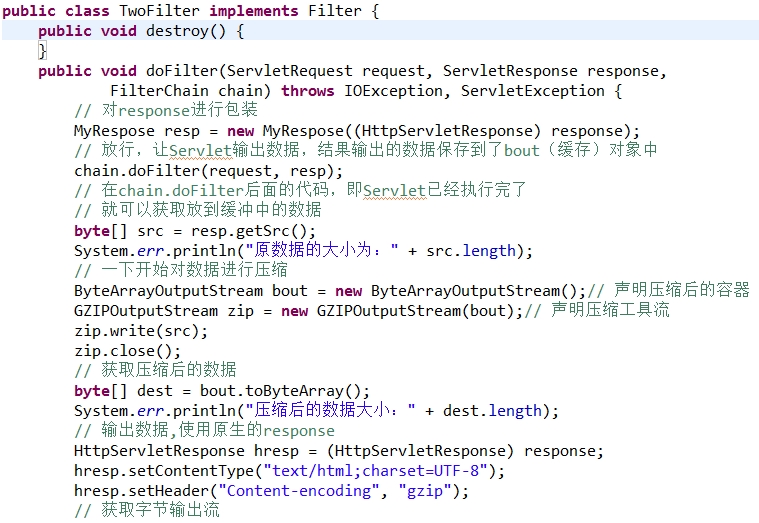Click the comment '// 获取压缩后的数据'
The width and height of the screenshot is (759, 523).
coord(155,370)
